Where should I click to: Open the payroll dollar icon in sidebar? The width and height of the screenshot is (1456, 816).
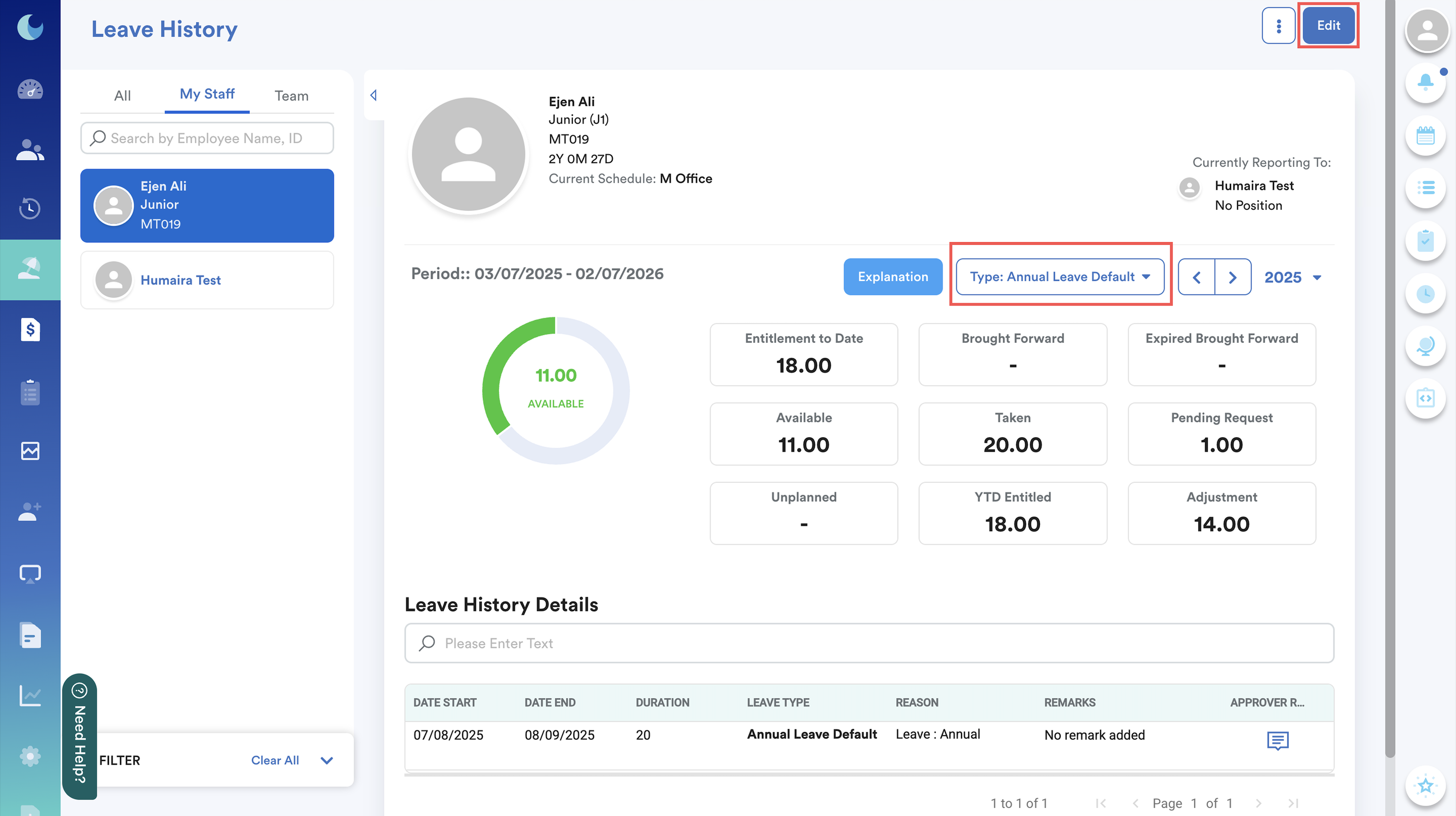pos(30,330)
